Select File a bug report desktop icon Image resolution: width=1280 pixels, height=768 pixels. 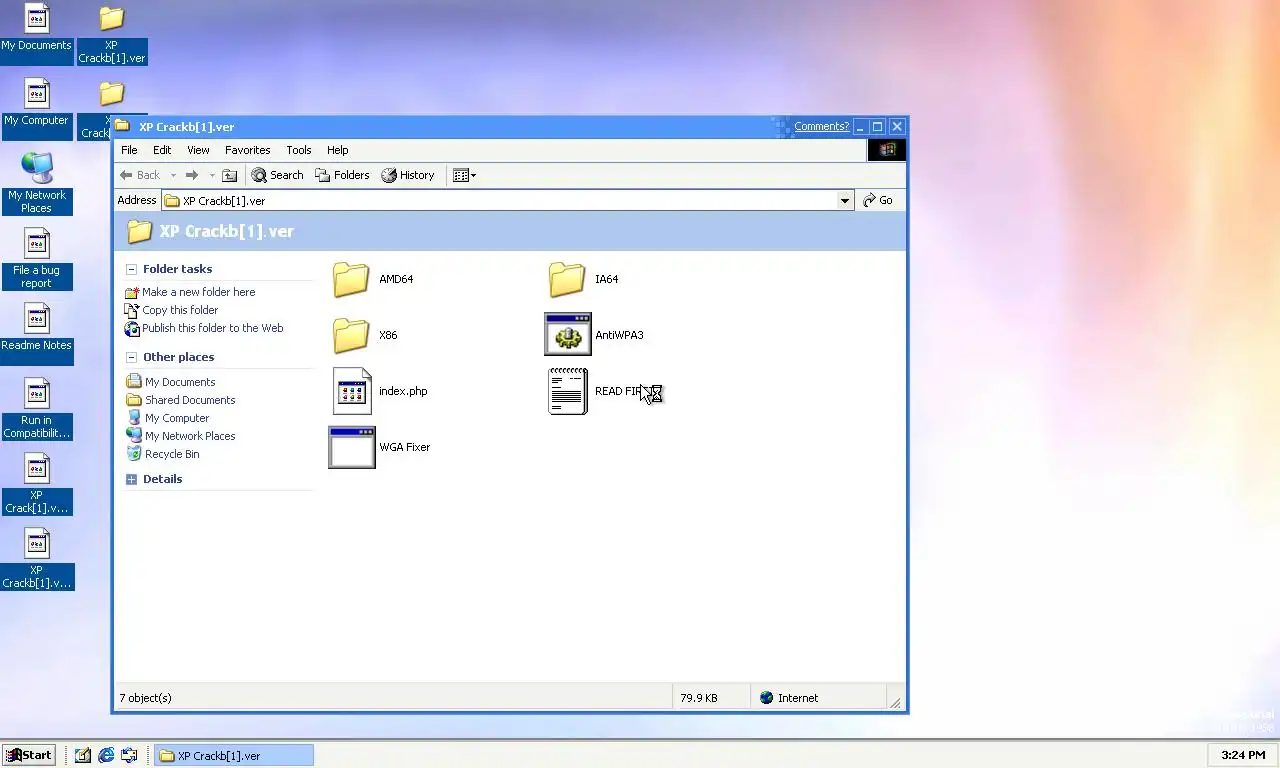tap(37, 244)
